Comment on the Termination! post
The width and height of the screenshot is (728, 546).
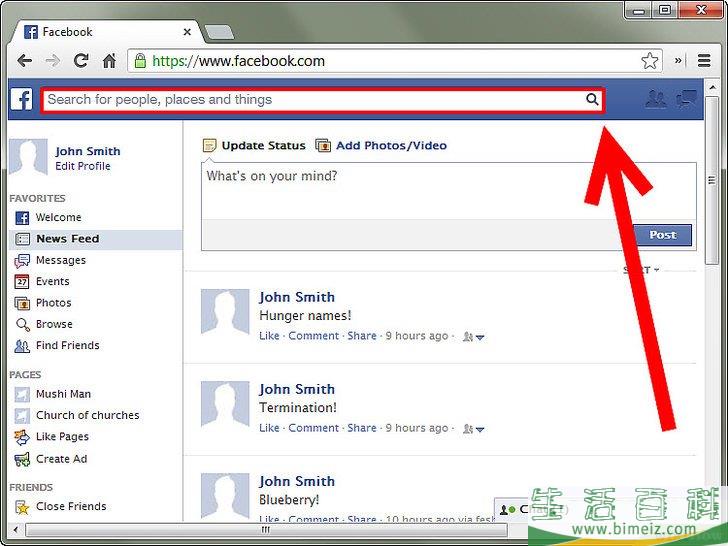click(x=313, y=428)
